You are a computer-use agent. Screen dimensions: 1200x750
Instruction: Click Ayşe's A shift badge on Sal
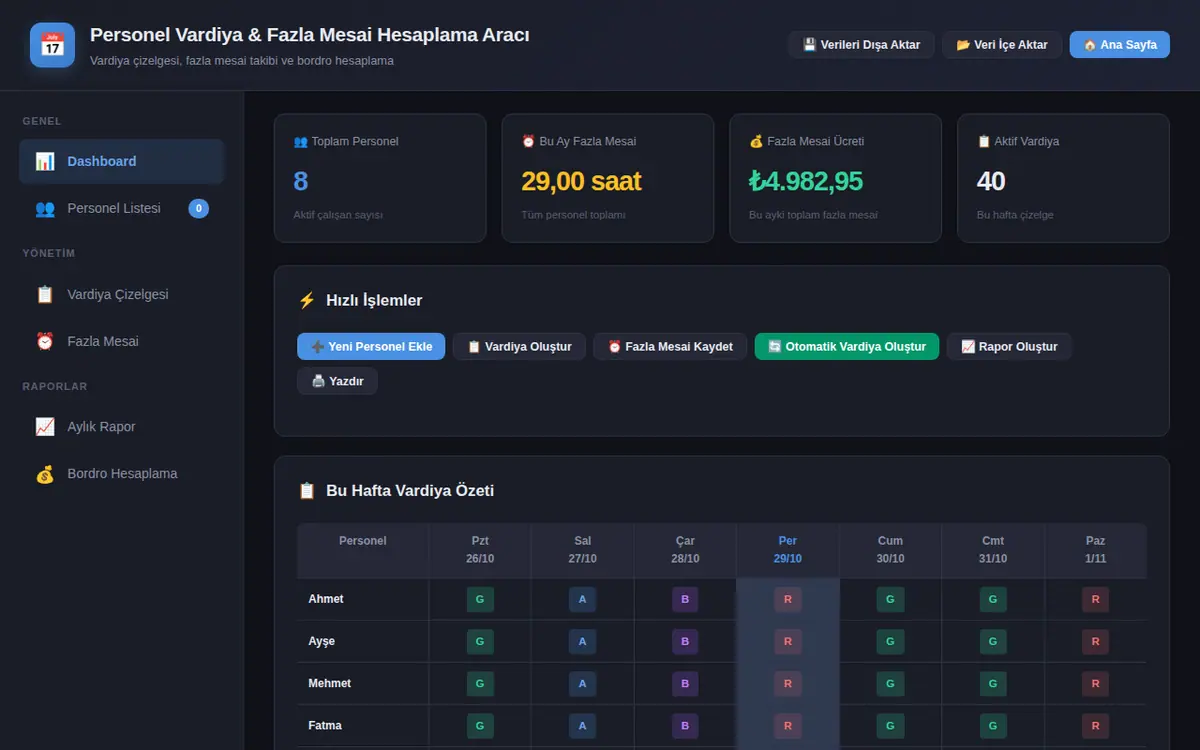tap(582, 641)
